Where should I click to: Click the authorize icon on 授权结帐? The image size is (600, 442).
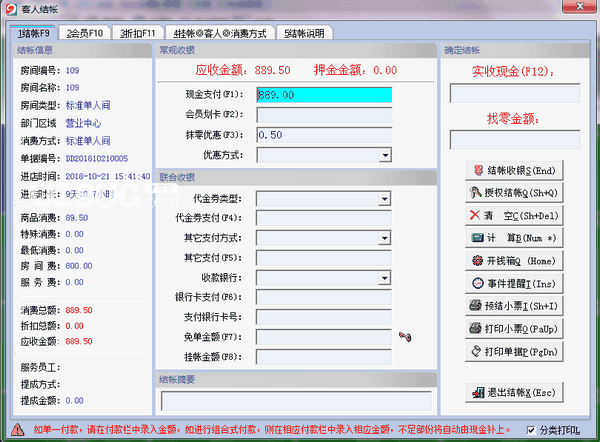(x=475, y=192)
